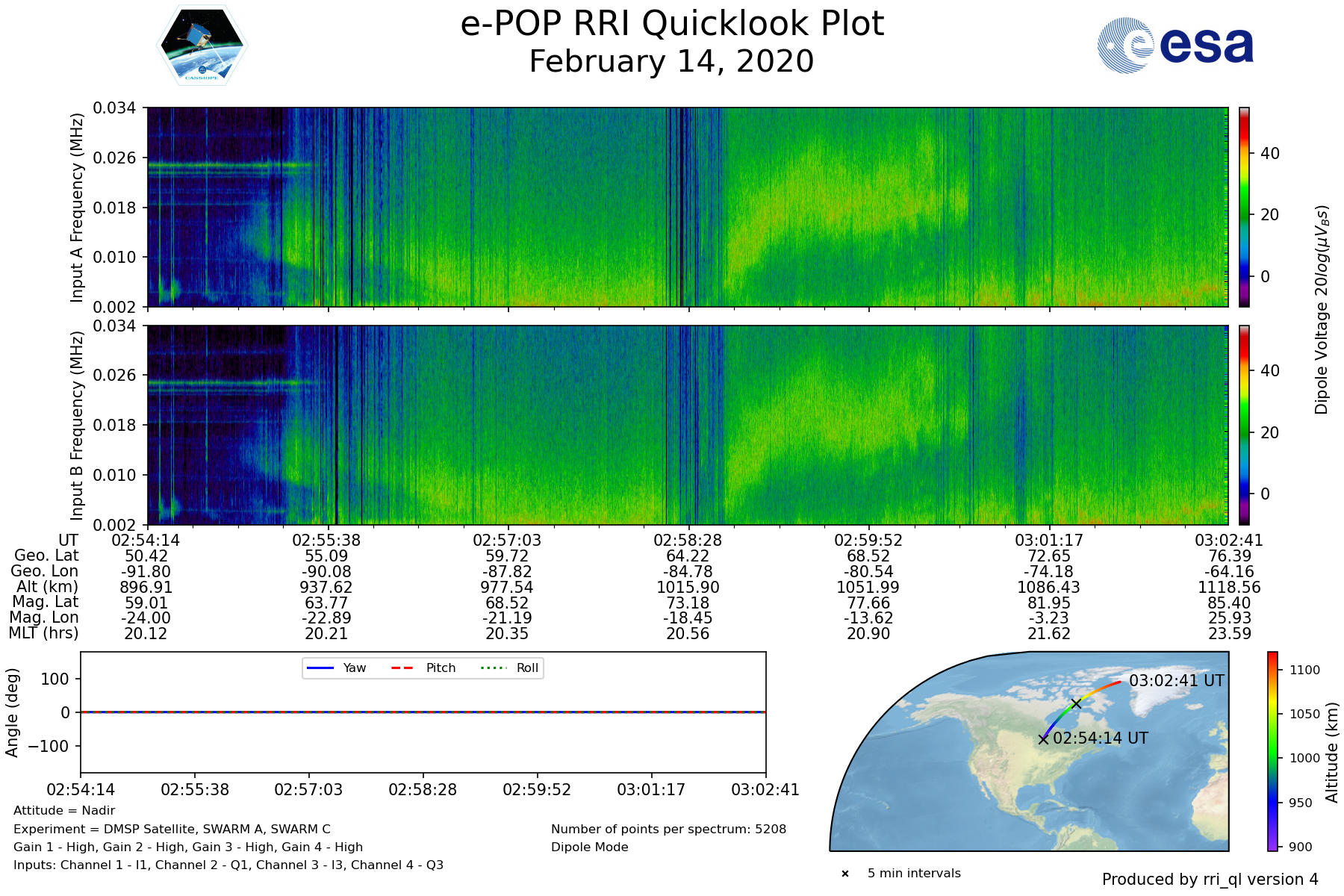The height and width of the screenshot is (896, 1344).
Task: Click the X marker midway along the satellite track
Action: click(x=1076, y=703)
